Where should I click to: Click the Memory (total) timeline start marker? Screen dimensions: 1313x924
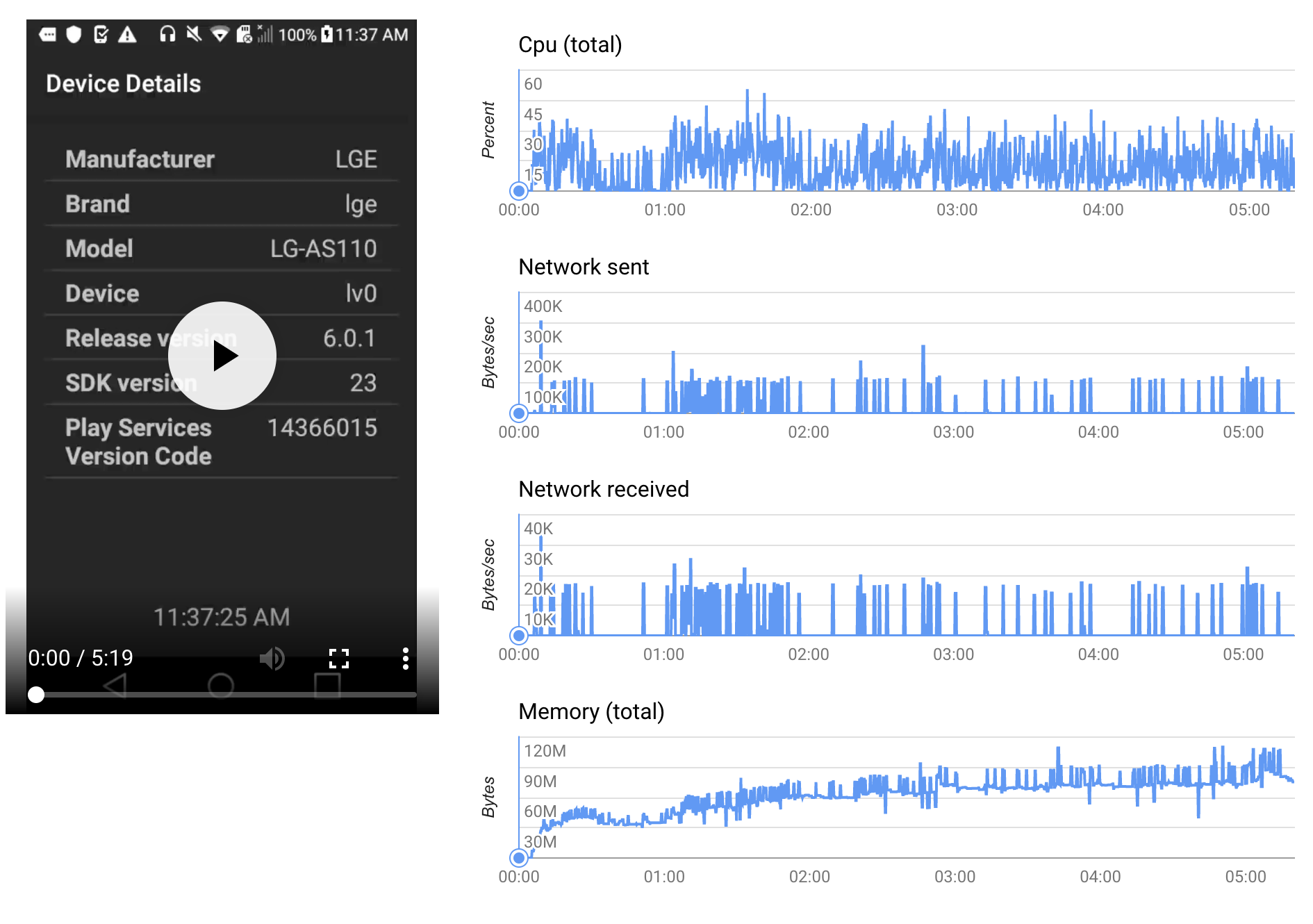click(x=519, y=857)
